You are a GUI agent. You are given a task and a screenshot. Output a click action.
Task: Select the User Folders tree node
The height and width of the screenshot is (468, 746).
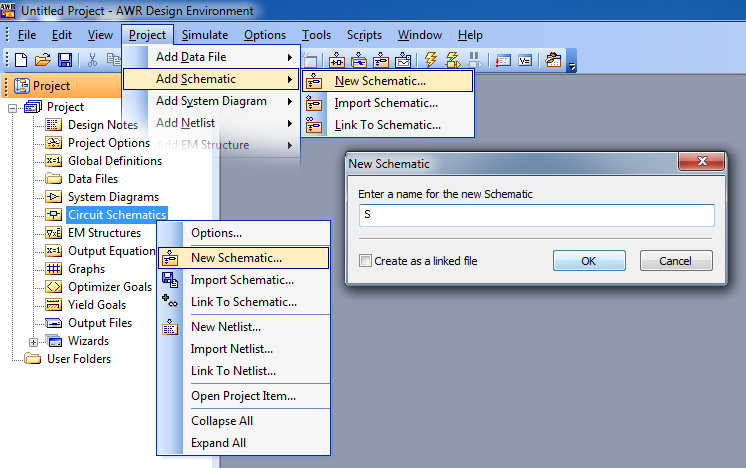click(79, 359)
